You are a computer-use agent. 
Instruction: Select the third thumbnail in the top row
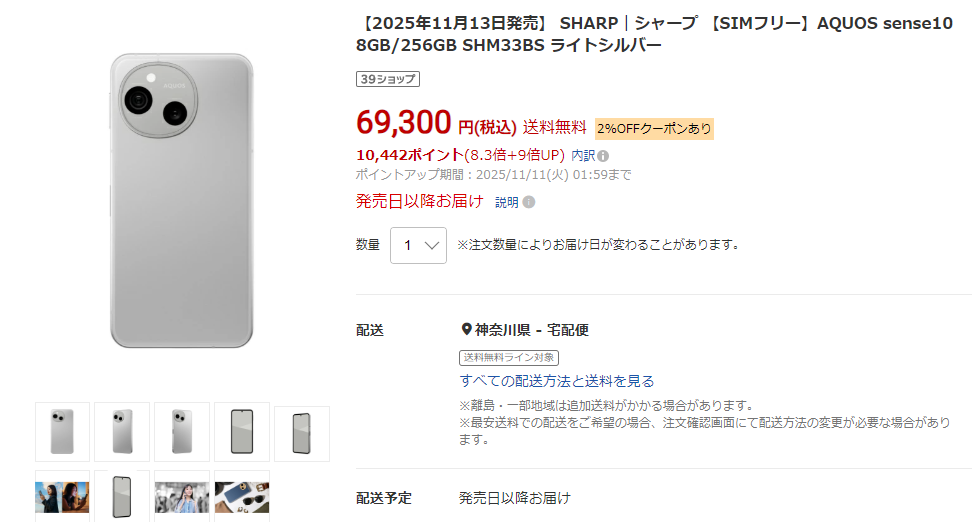(x=182, y=432)
